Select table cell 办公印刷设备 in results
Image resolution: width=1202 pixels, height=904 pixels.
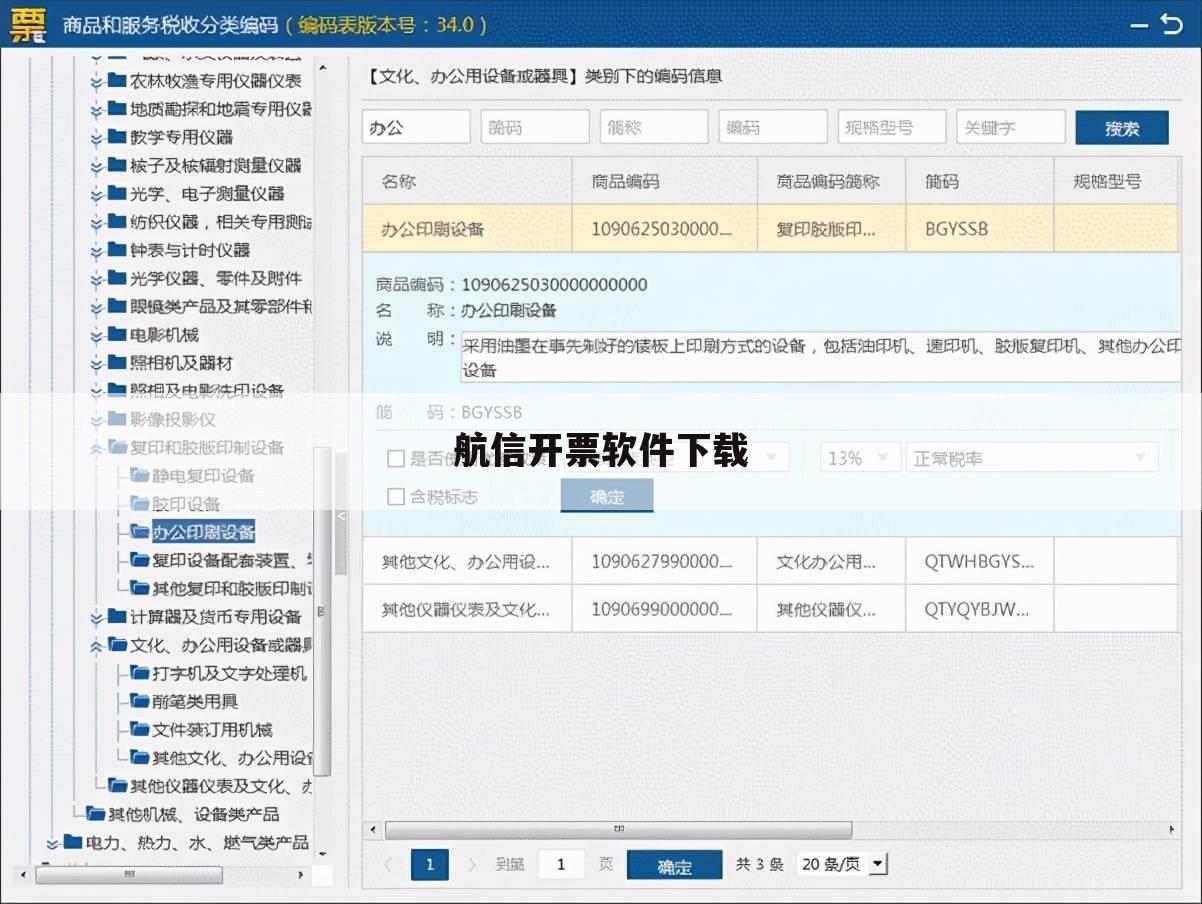tap(467, 228)
